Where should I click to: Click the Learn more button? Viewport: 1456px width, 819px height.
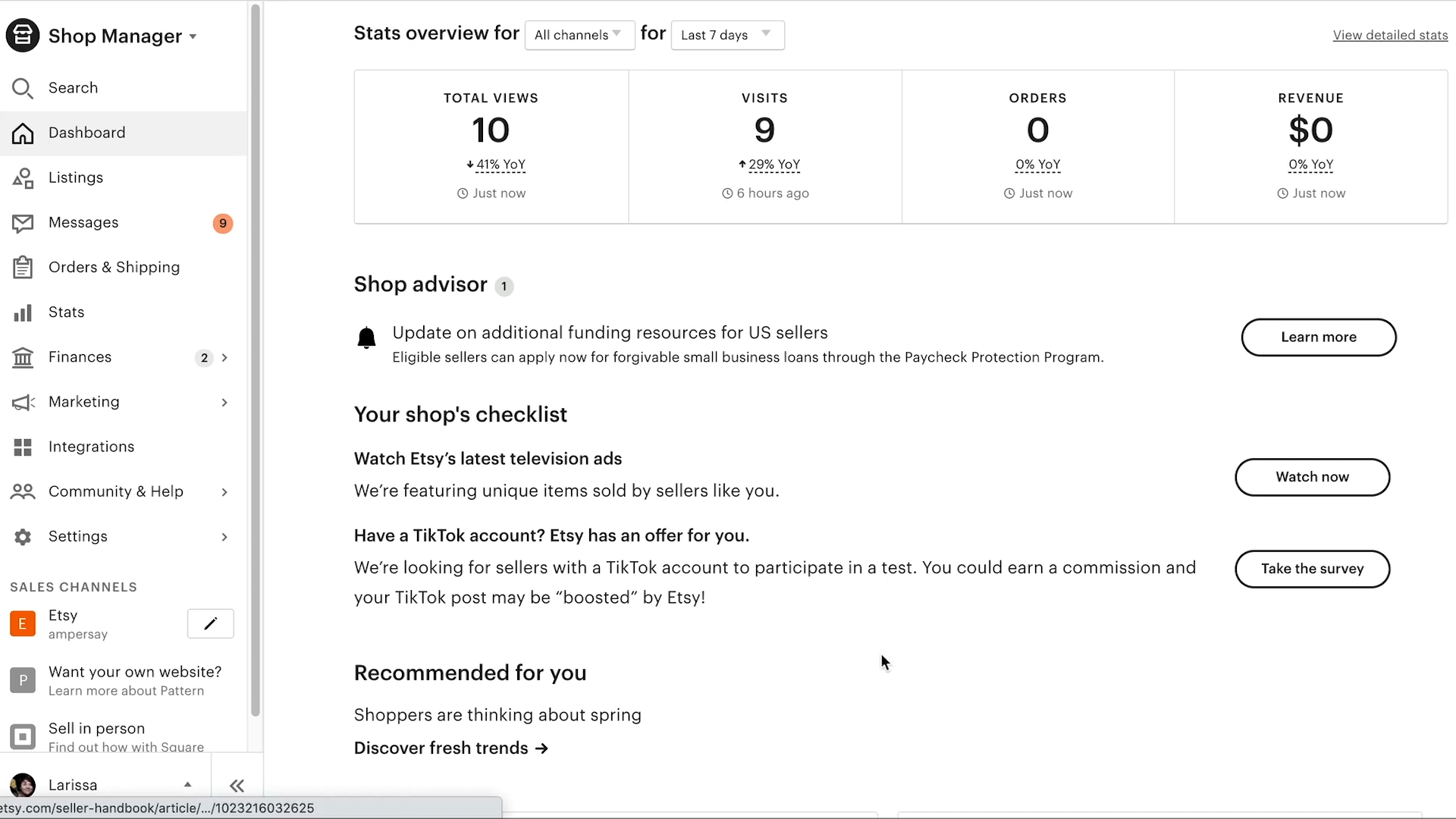click(x=1318, y=337)
